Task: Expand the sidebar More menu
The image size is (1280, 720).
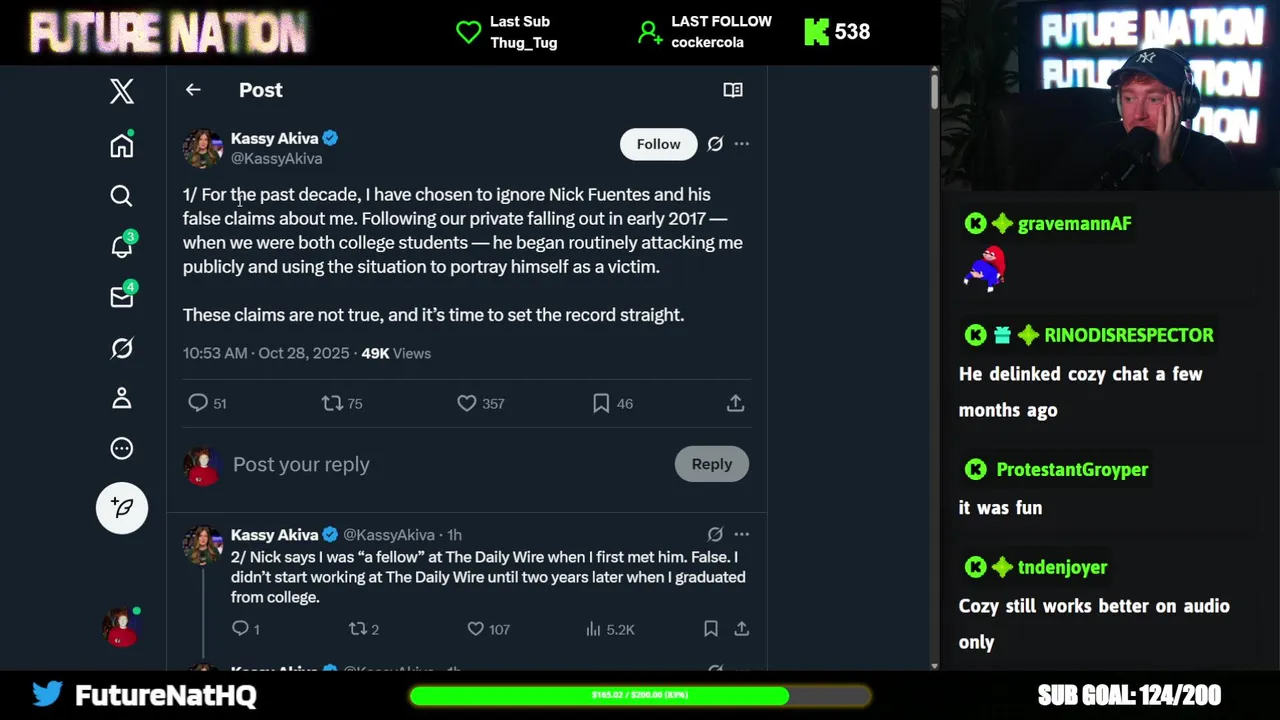Action: (x=122, y=449)
